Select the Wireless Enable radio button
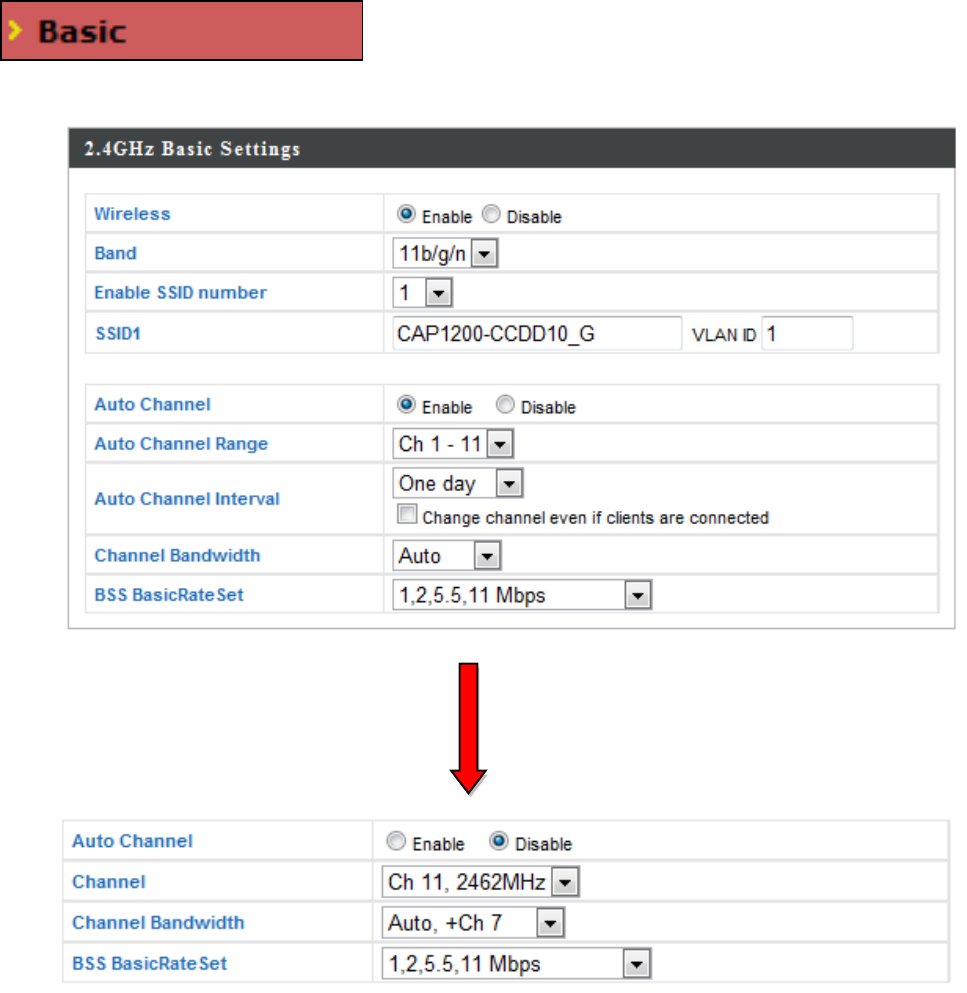Viewport: 967px width, 993px height. pos(406,214)
